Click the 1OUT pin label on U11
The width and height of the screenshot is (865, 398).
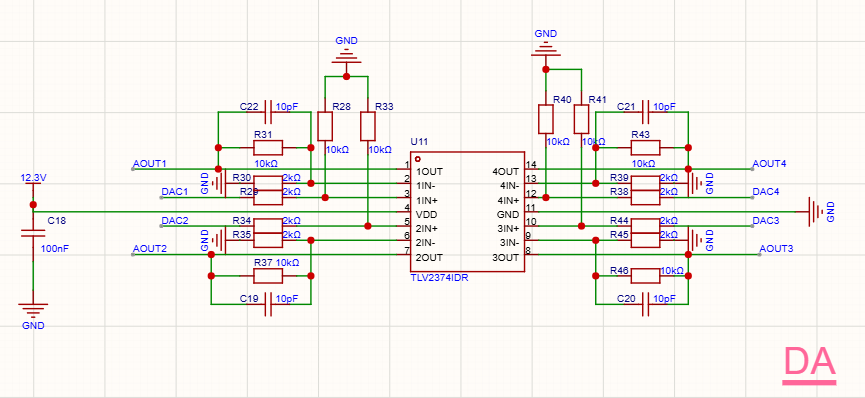(428, 171)
